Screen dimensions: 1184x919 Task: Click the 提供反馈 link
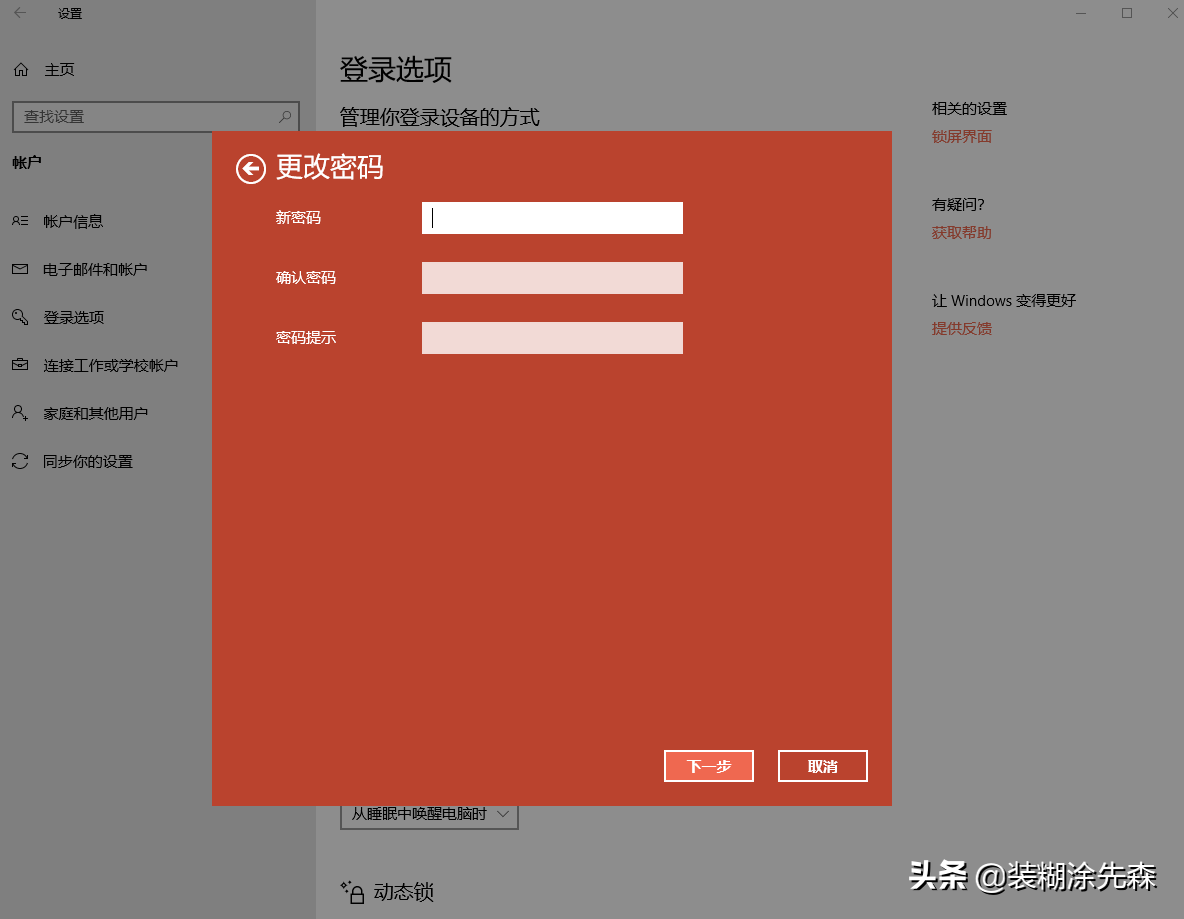961,328
